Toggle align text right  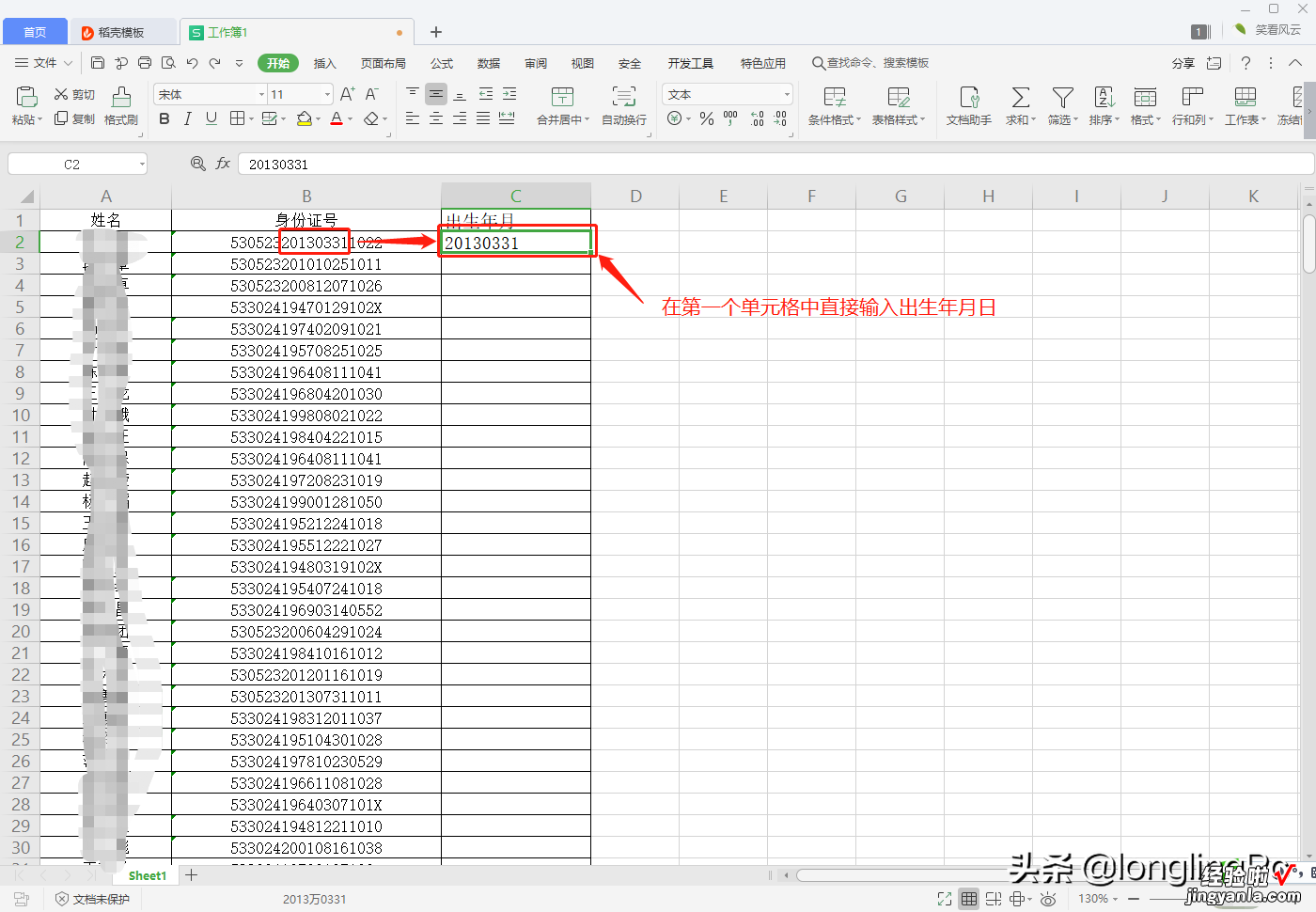point(460,118)
